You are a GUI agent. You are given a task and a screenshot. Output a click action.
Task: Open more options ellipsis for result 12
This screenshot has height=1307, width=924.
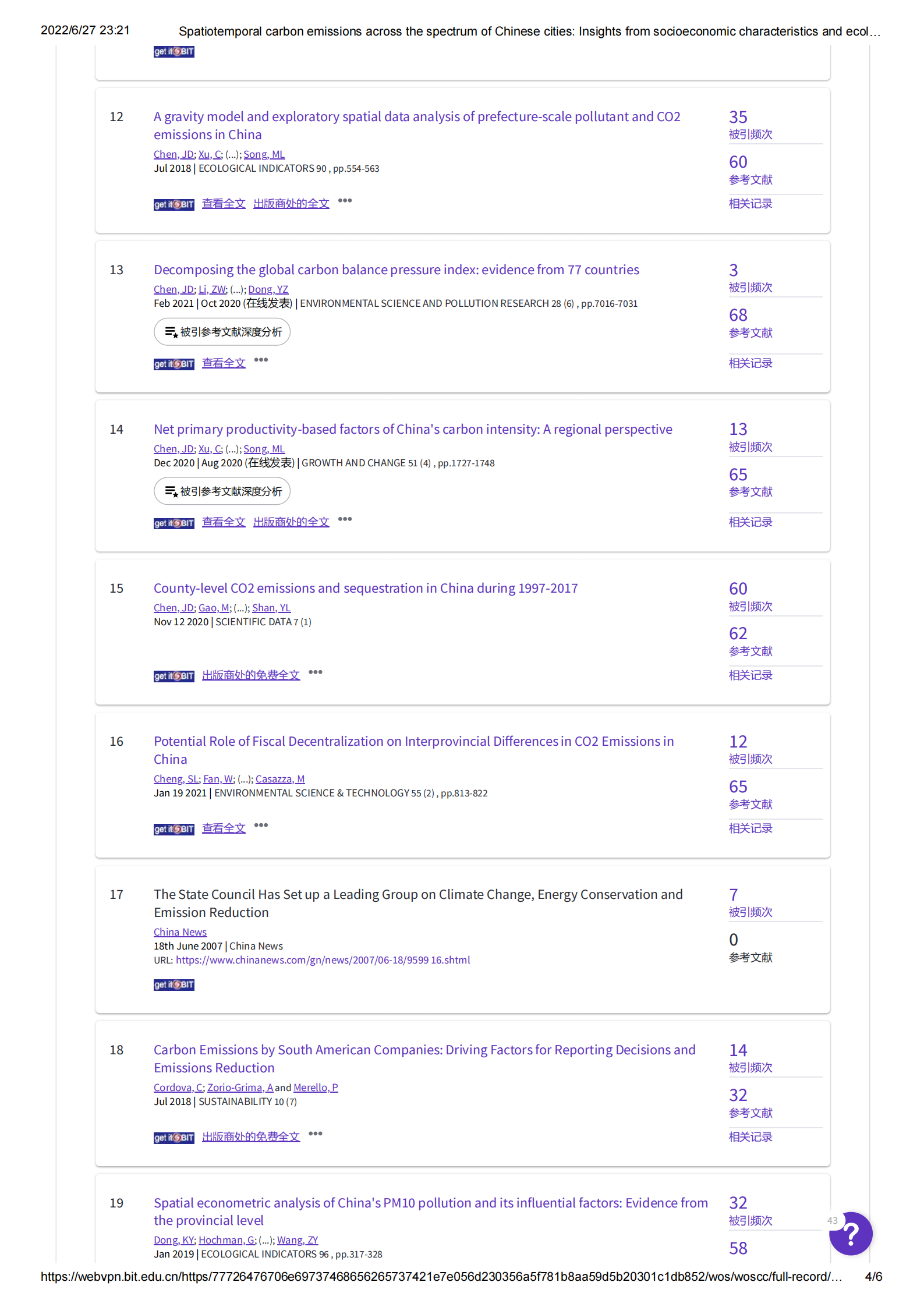coord(345,201)
